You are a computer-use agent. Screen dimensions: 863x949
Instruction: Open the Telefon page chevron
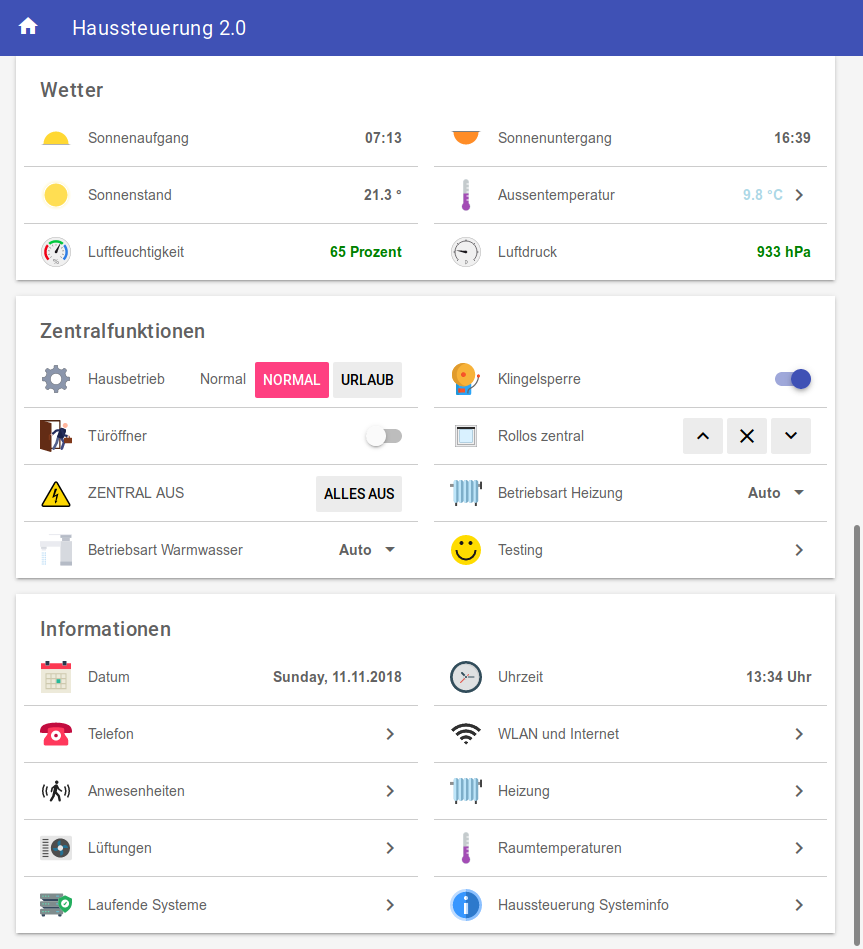point(390,734)
